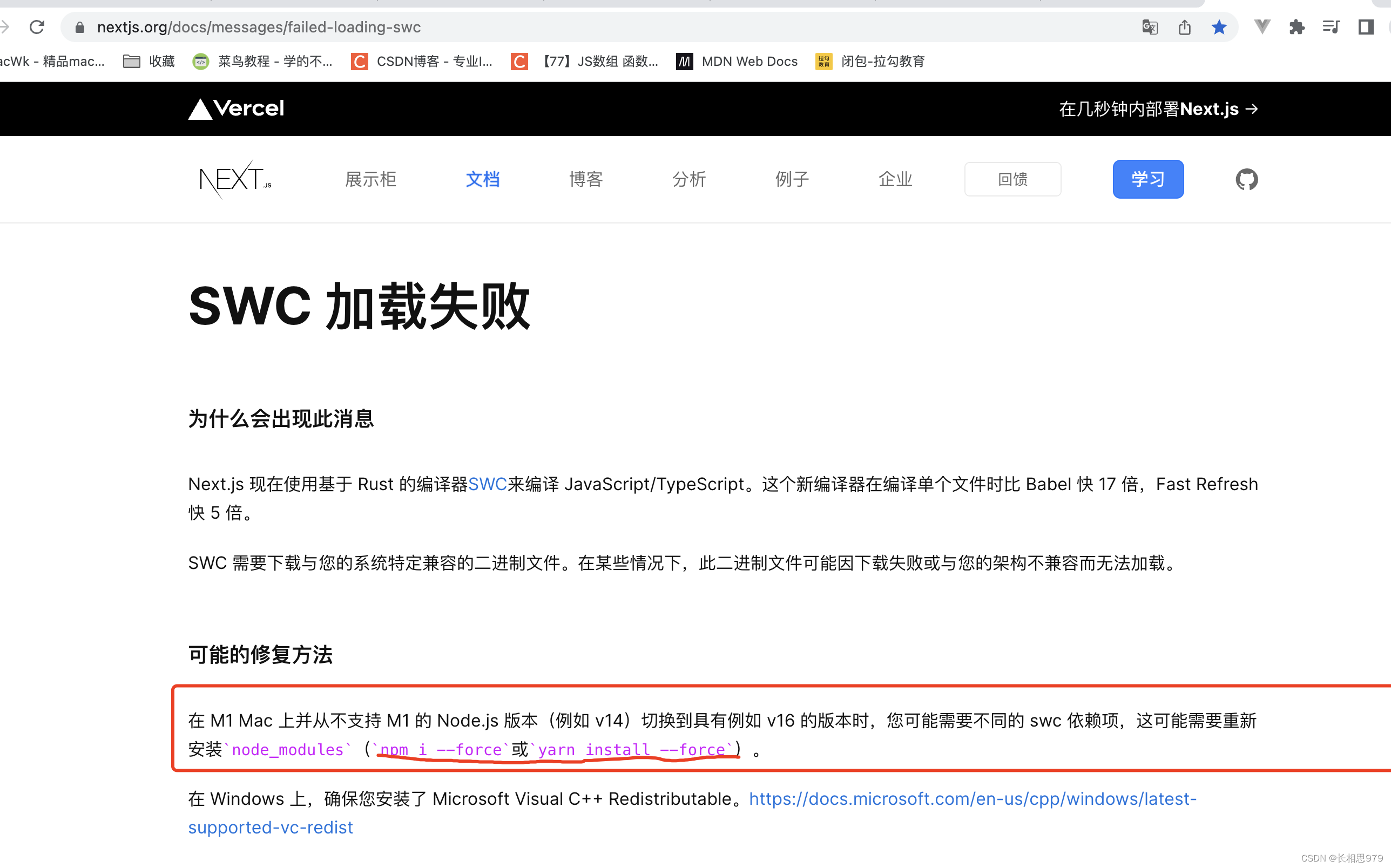Open the 例子 nav item

(792, 179)
